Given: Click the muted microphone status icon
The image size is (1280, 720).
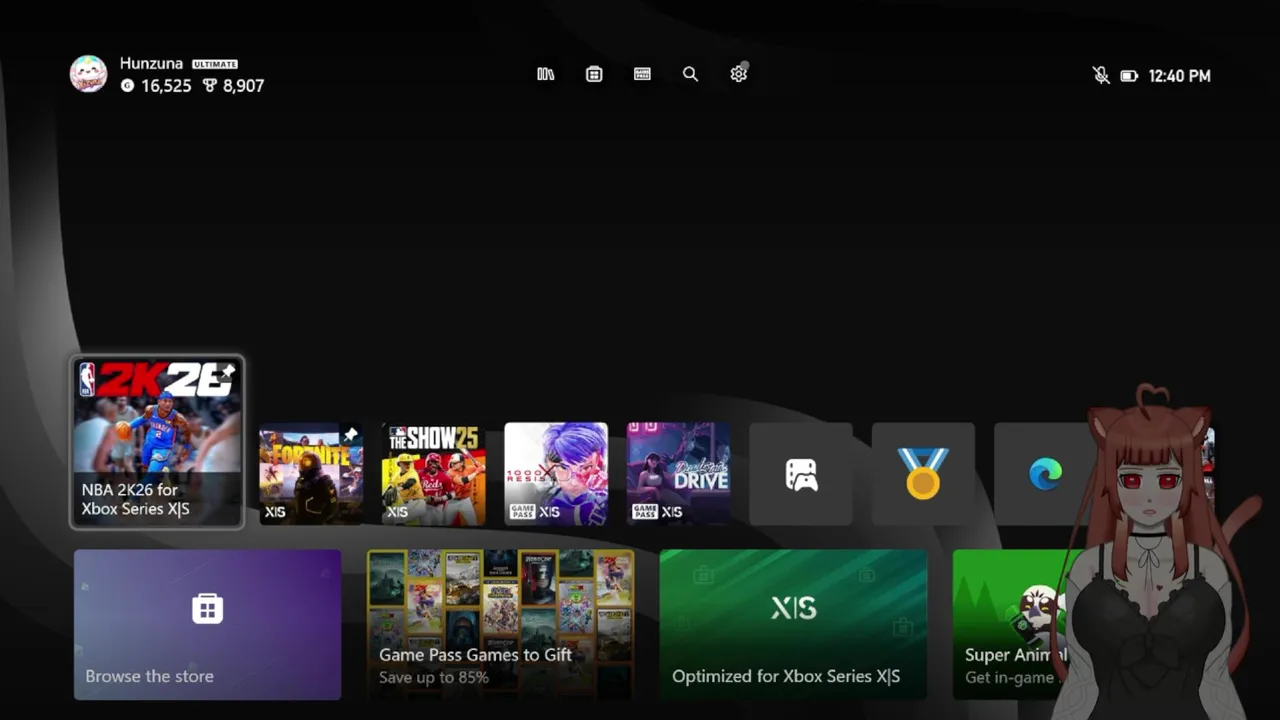Looking at the screenshot, I should click(1101, 75).
